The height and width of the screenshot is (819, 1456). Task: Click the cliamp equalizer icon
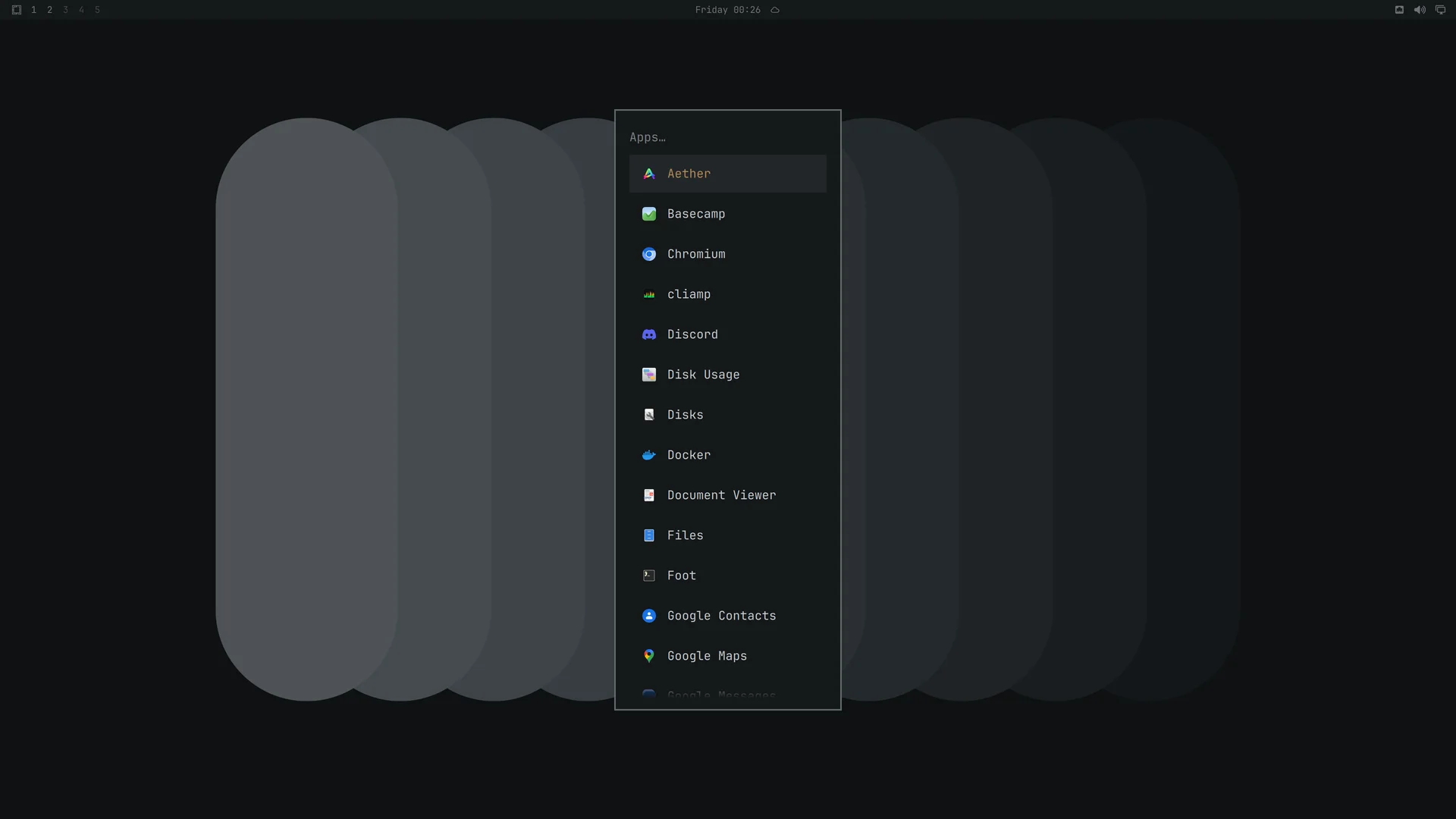pos(649,294)
